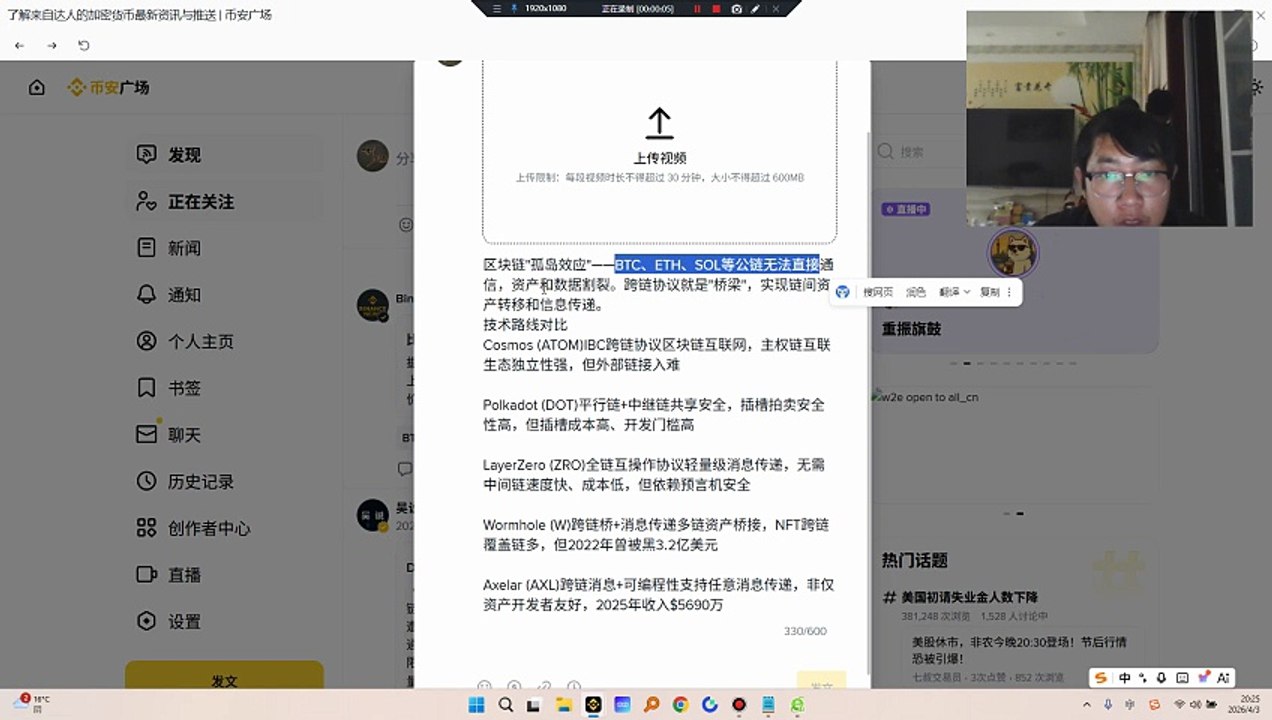1272x720 pixels.
Task: Stop the screen recording with red square
Action: coord(716,8)
